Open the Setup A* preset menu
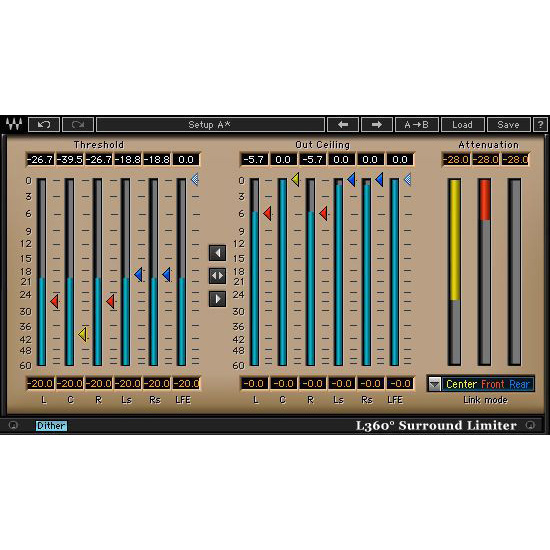The height and width of the screenshot is (550, 550). click(210, 125)
